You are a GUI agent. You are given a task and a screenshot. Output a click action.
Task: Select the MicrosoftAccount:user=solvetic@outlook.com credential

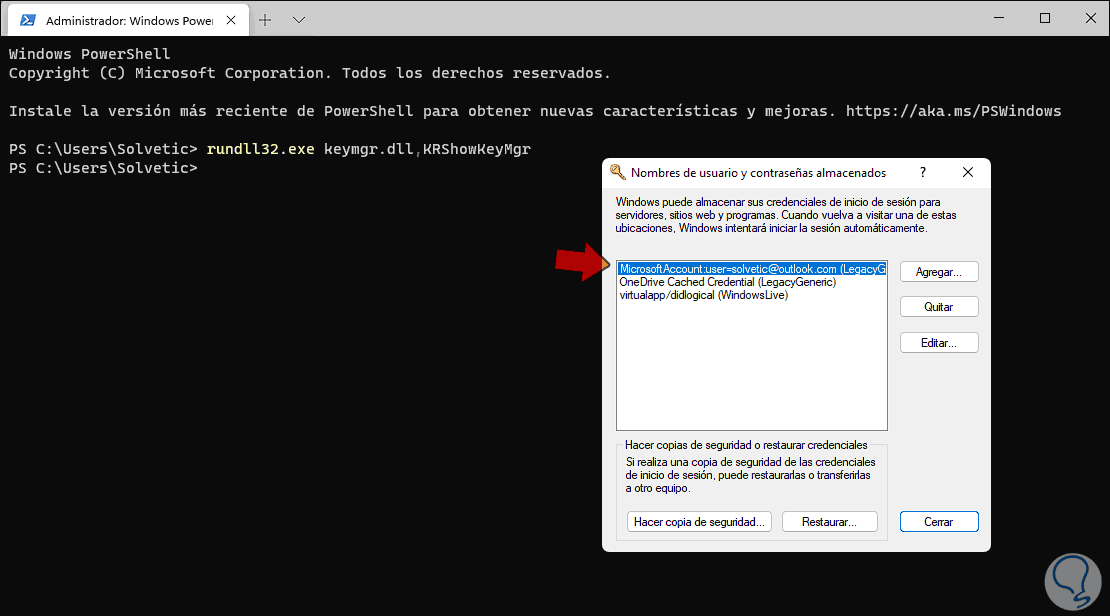[x=752, y=269]
